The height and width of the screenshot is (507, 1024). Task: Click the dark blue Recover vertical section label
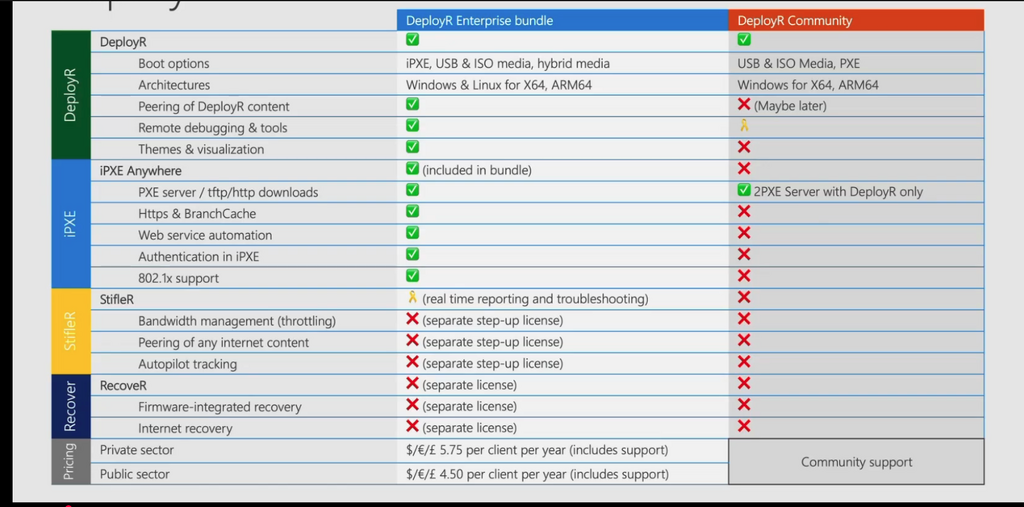(71, 406)
